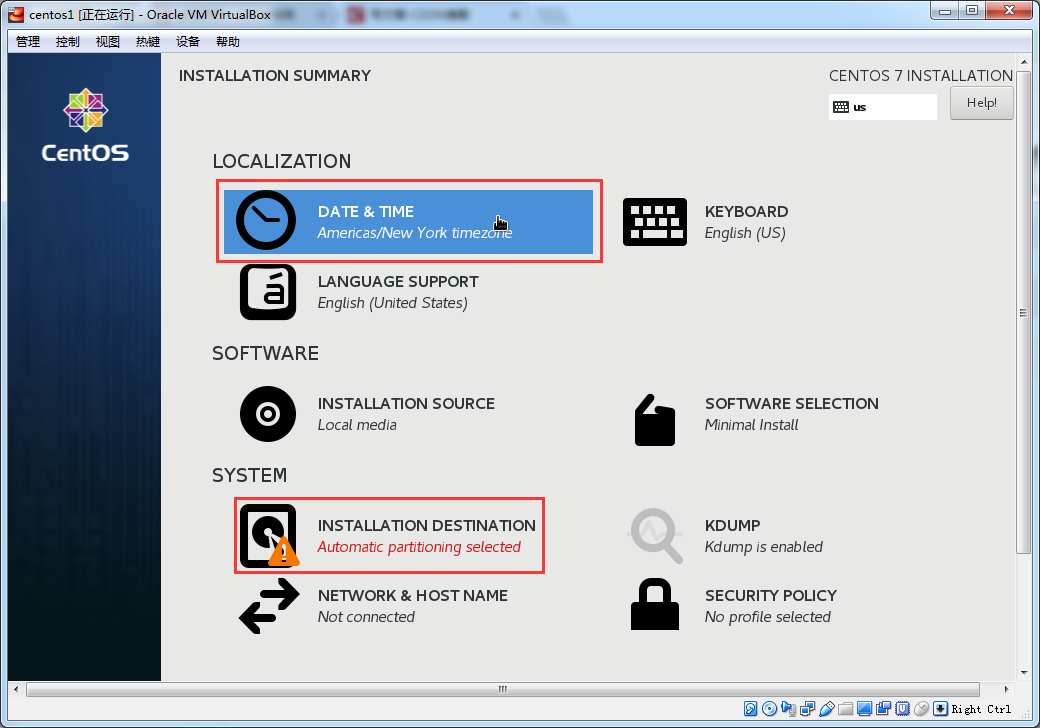Open SOFTWARE SELECTION Minimal Install
The image size is (1040, 728).
pos(791,414)
